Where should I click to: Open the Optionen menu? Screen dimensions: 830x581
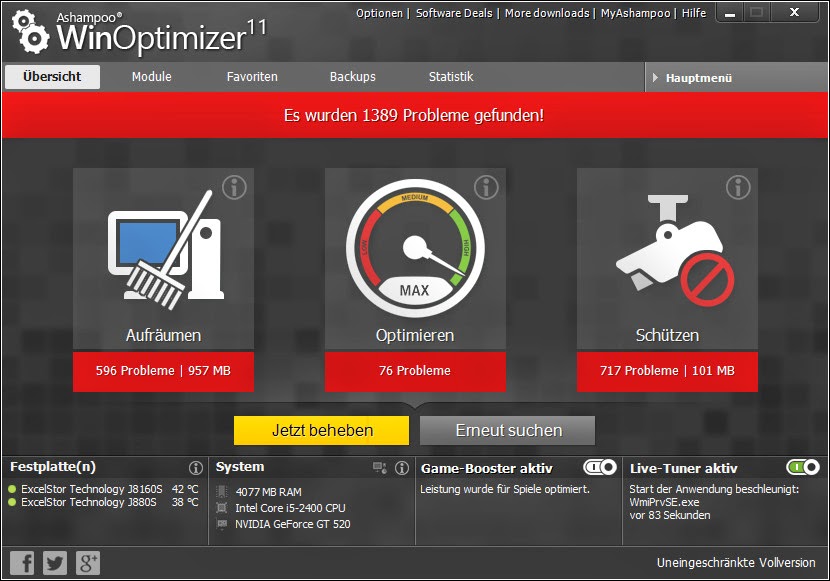point(379,13)
